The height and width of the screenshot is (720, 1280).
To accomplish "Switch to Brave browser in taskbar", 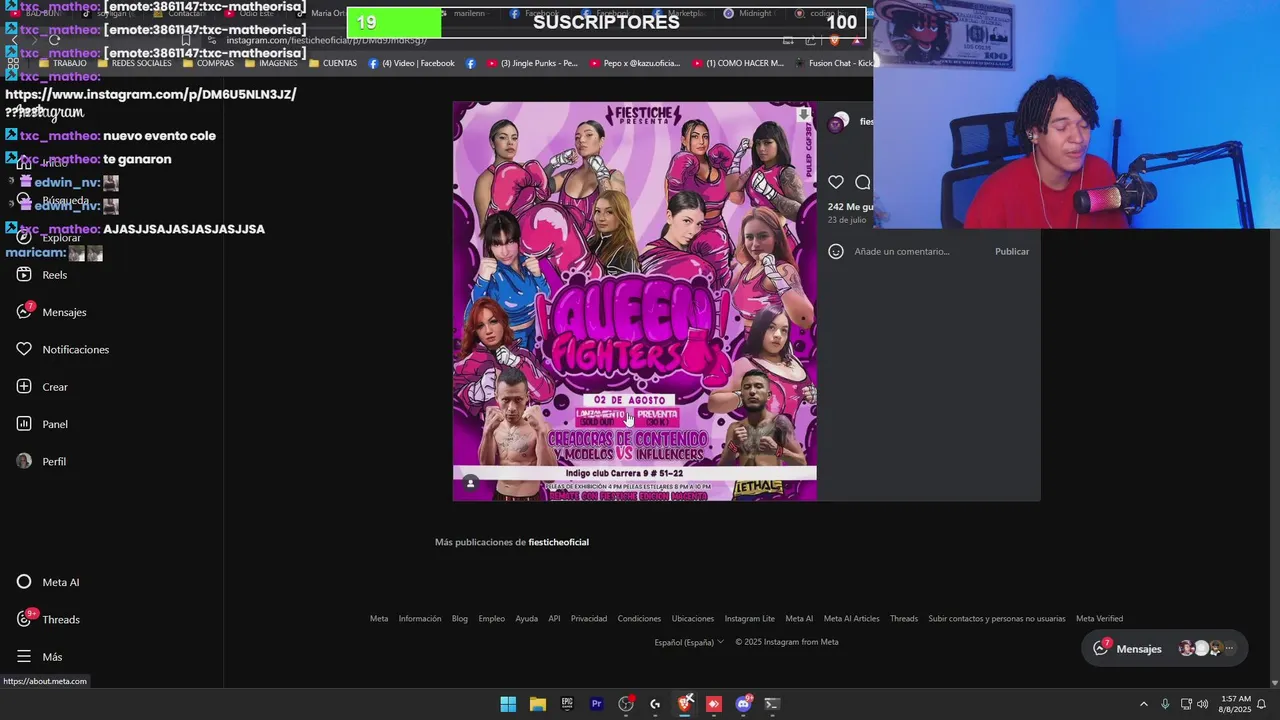I will (x=685, y=704).
